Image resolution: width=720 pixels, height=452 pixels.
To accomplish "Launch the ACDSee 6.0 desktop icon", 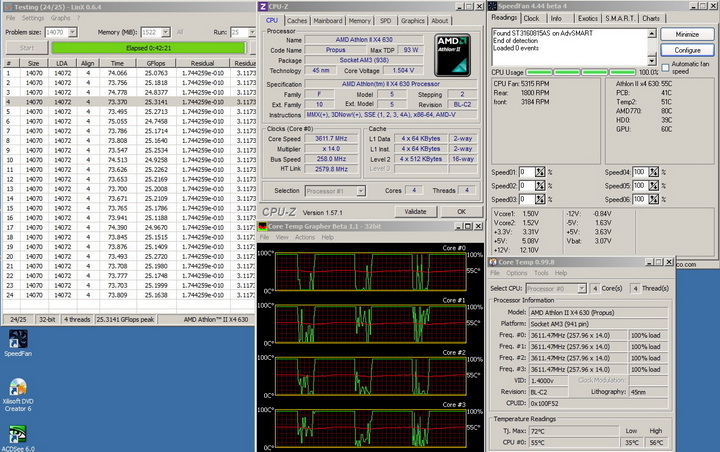I will tap(17, 433).
